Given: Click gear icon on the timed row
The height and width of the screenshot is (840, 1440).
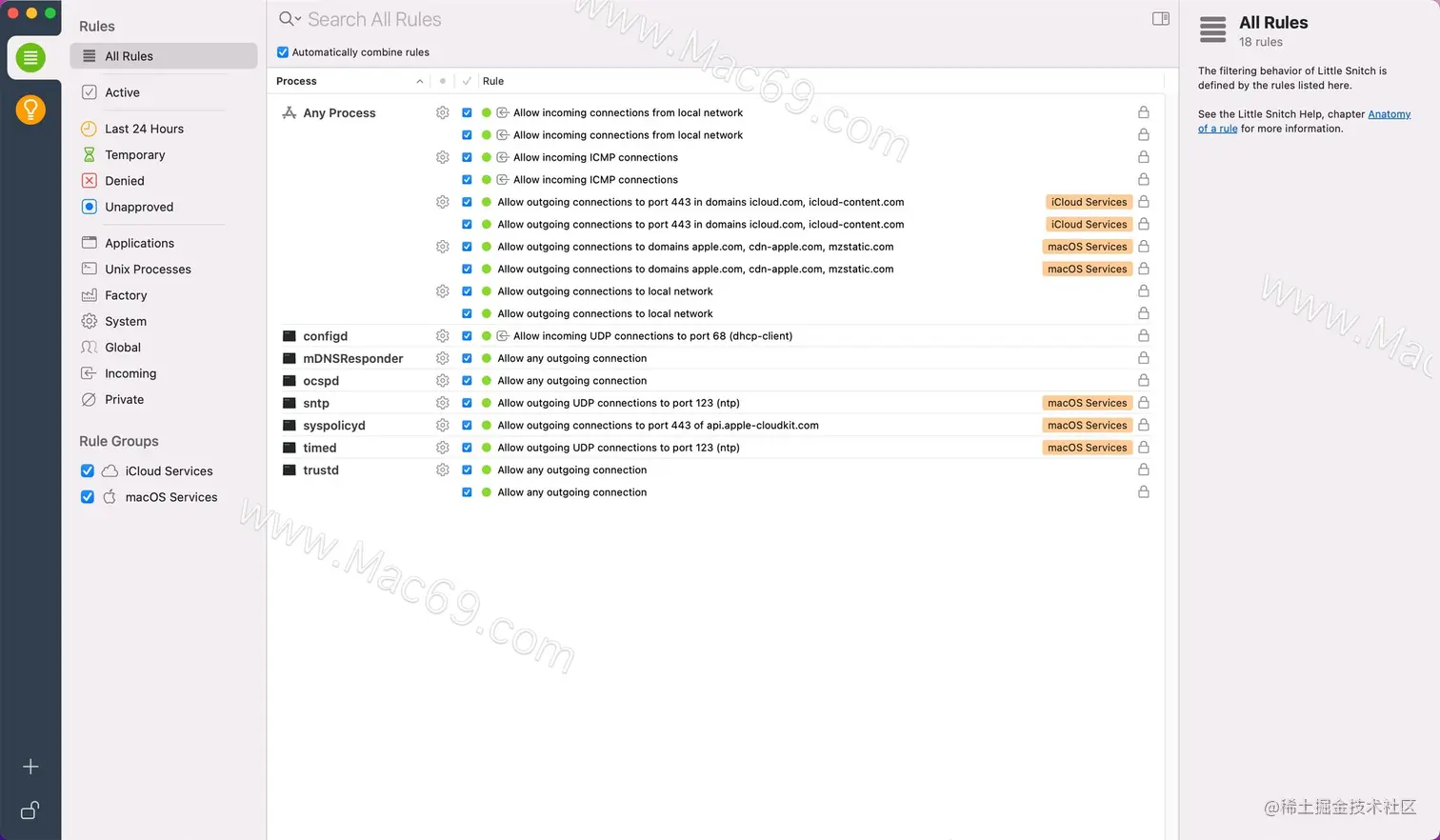Looking at the screenshot, I should (443, 448).
